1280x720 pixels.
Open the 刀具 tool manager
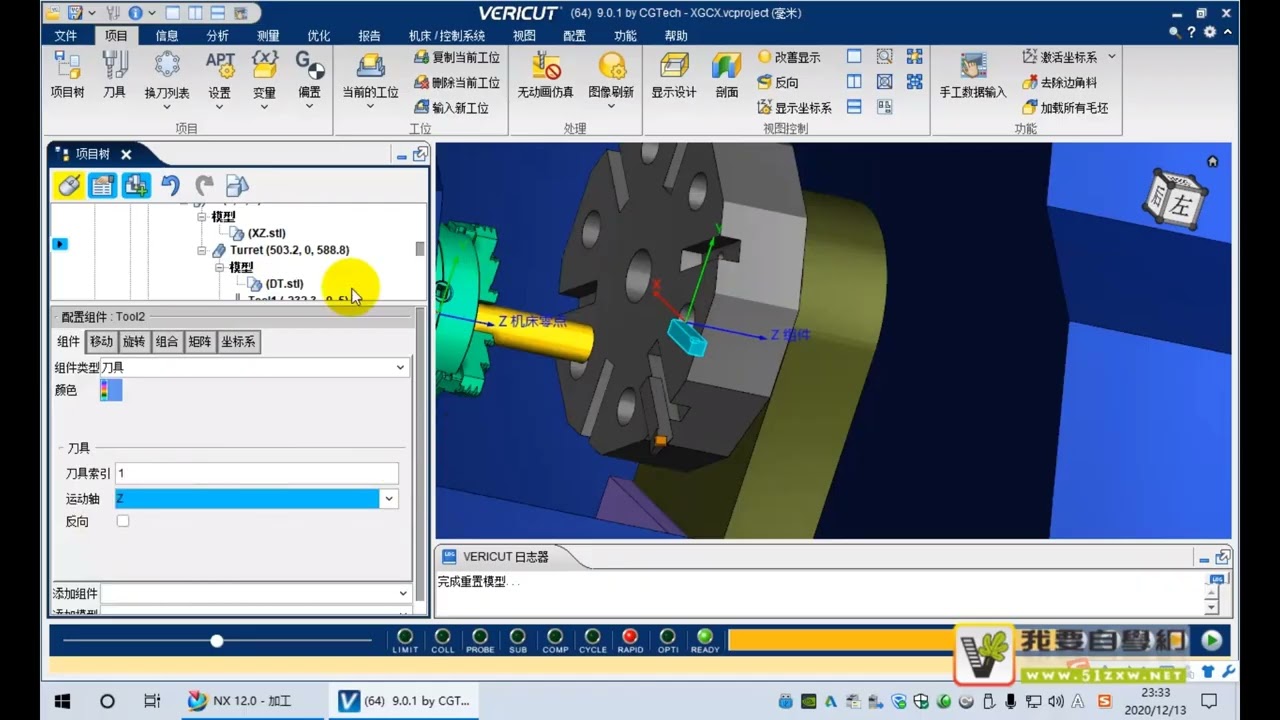point(115,75)
